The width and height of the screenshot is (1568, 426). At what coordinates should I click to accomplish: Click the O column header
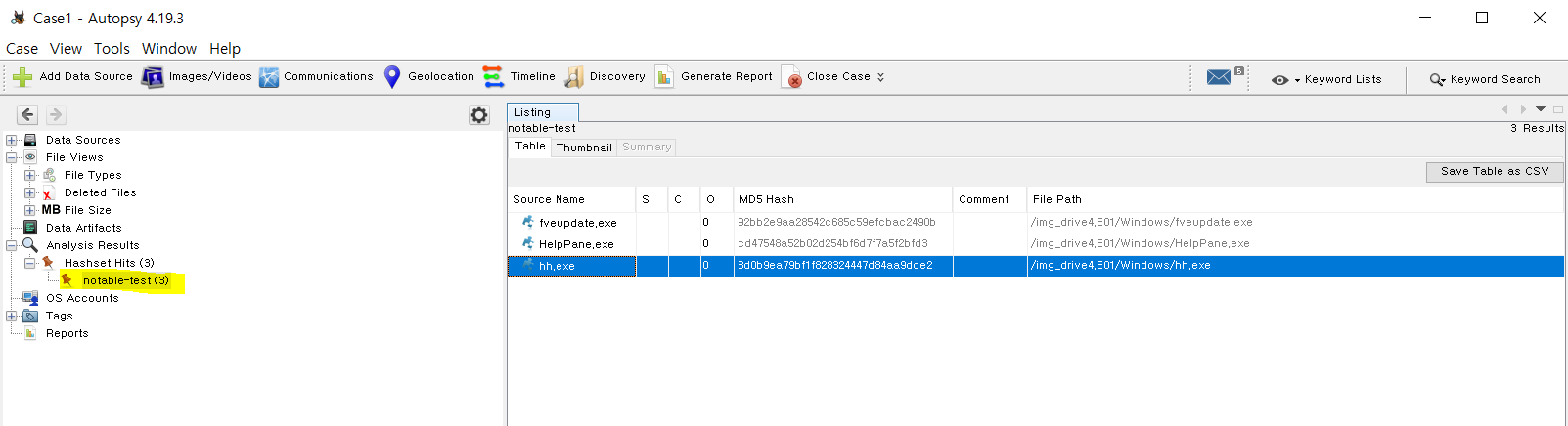point(717,199)
